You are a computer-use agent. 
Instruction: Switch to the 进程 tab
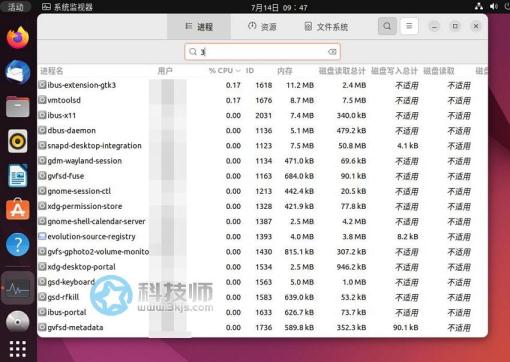(x=199, y=27)
